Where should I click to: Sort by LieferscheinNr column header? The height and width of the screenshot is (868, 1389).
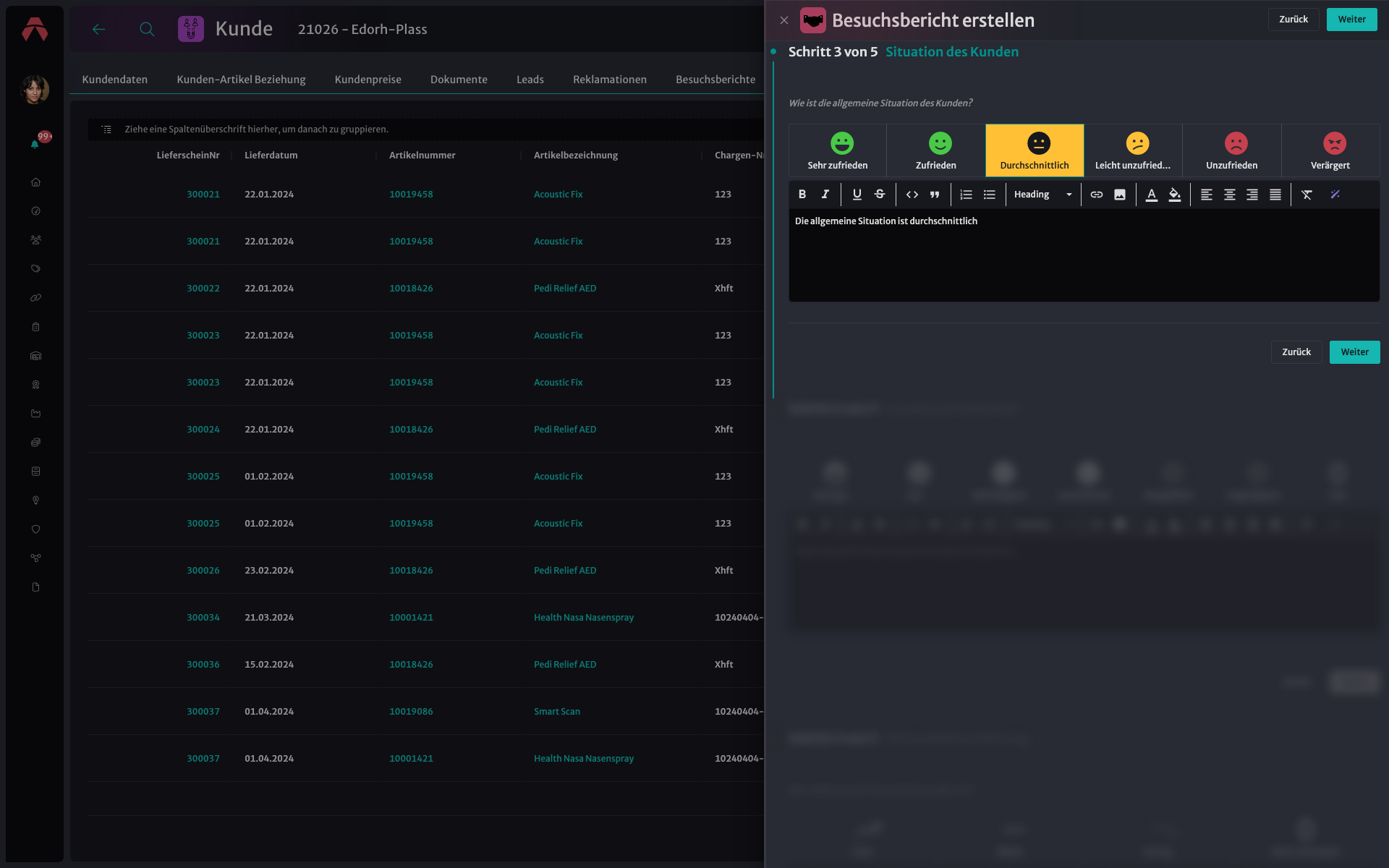click(x=188, y=156)
